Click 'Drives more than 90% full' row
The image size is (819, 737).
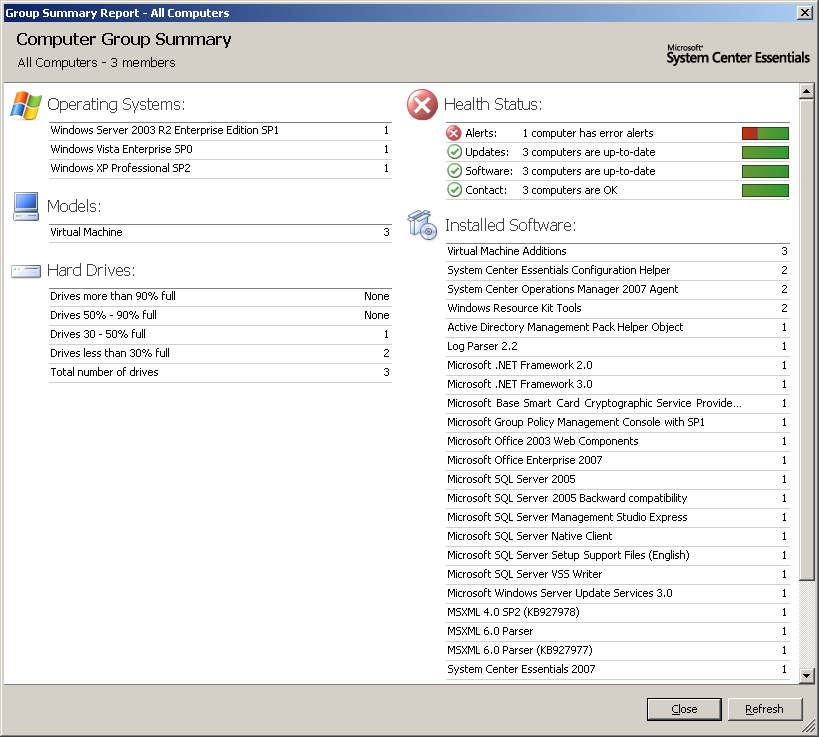point(220,296)
